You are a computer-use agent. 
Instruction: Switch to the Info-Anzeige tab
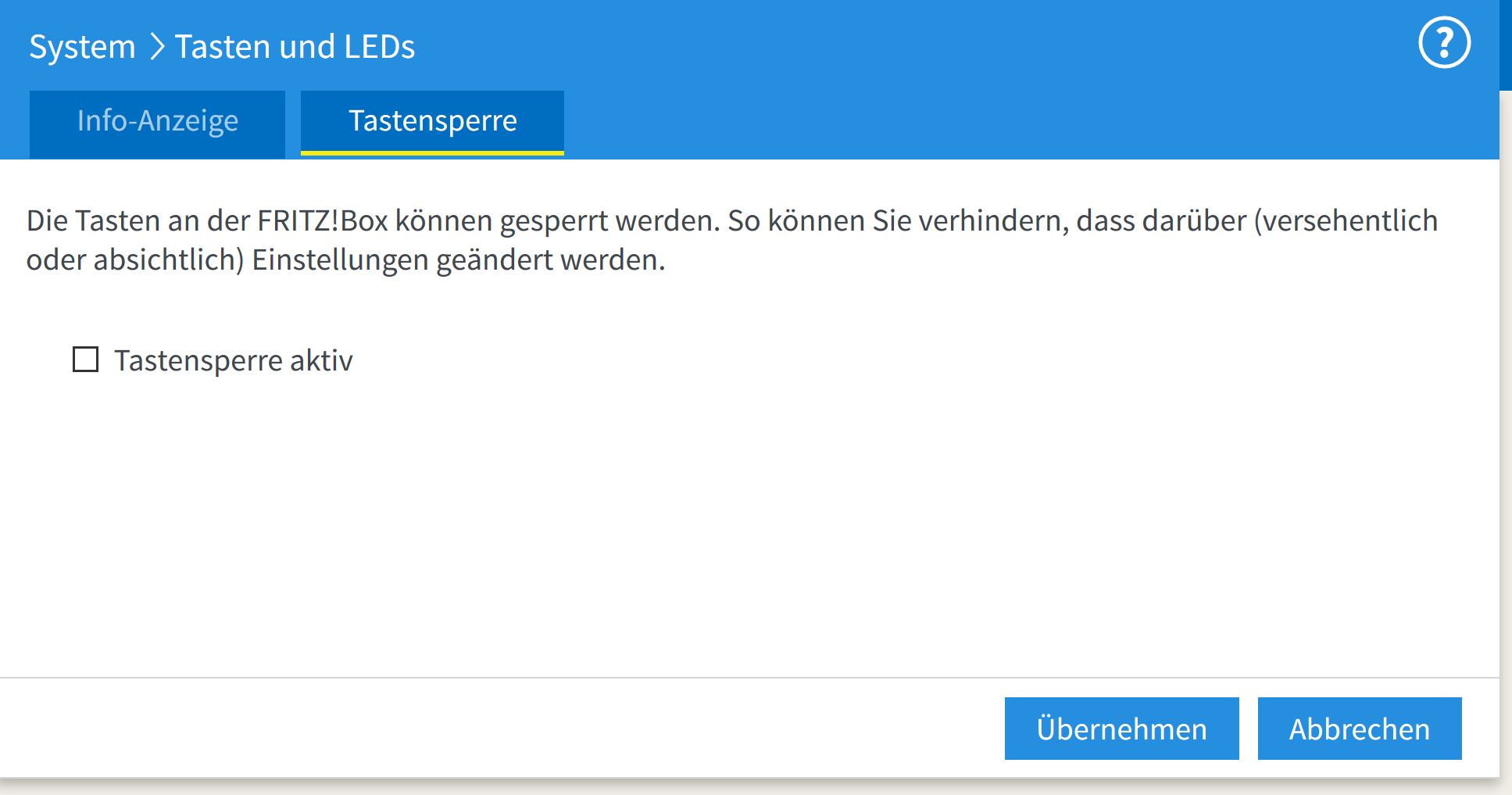[157, 121]
